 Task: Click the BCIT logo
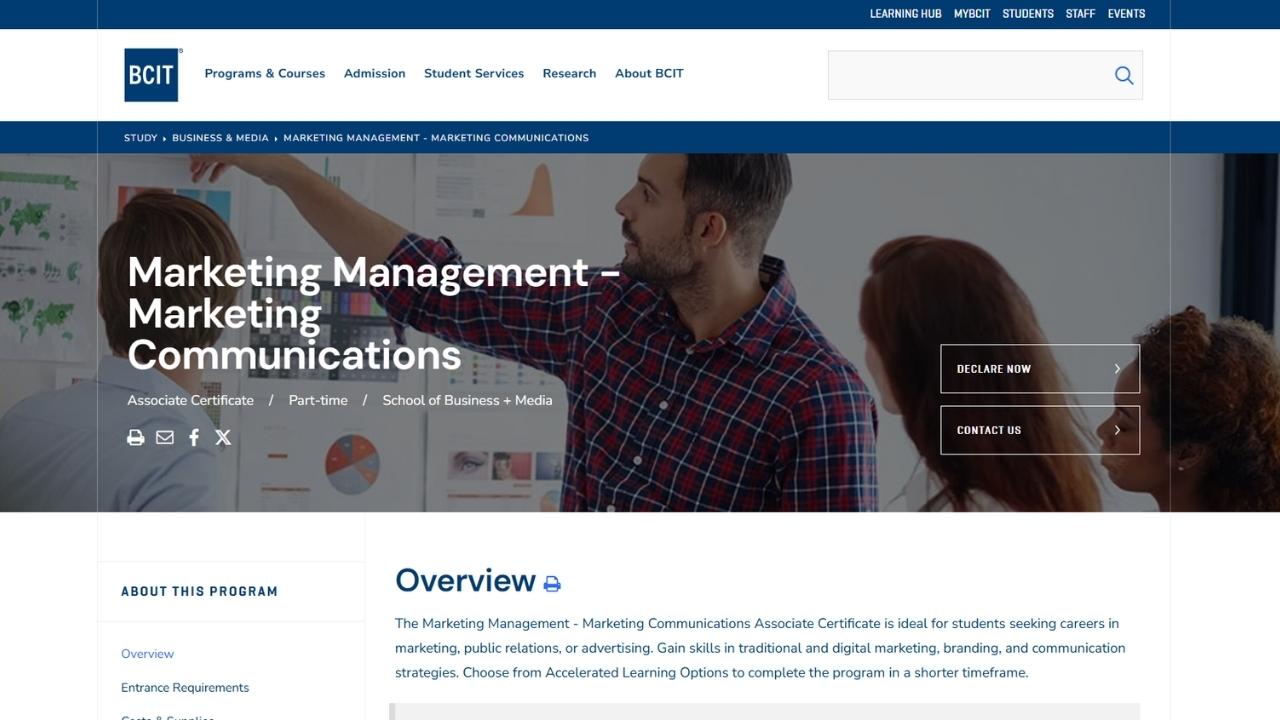pos(152,75)
